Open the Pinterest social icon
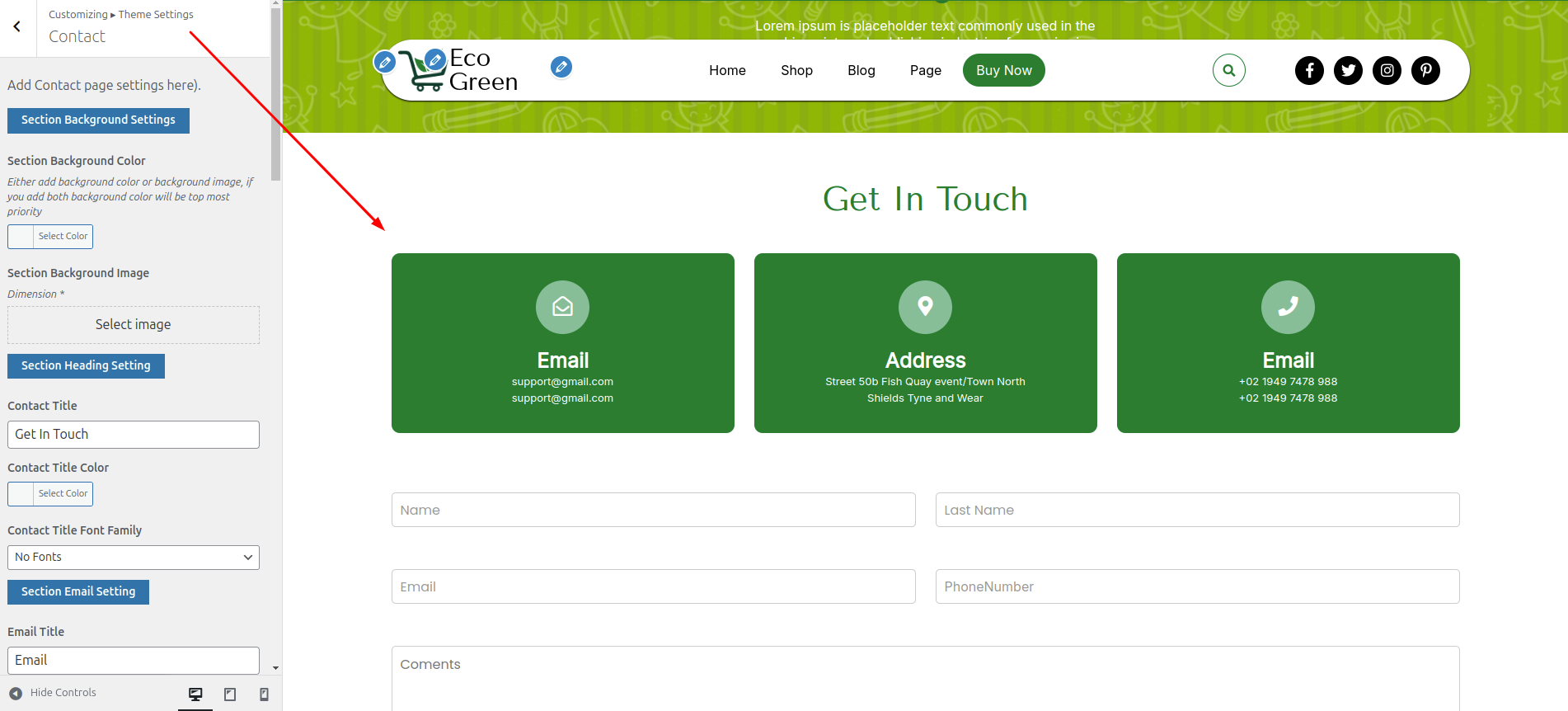1568x711 pixels. coord(1425,70)
